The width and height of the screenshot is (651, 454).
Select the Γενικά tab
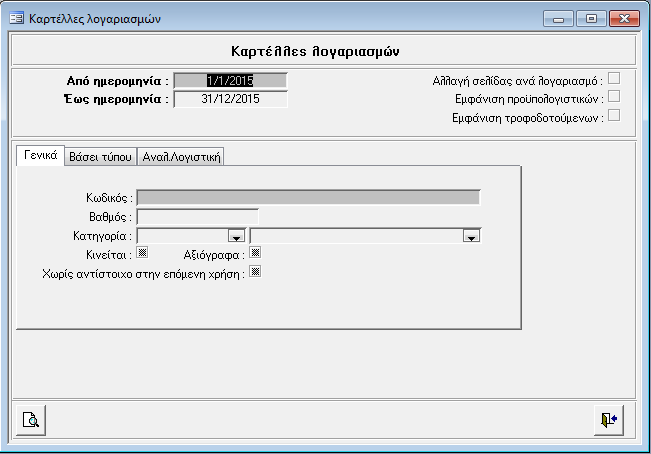40,155
